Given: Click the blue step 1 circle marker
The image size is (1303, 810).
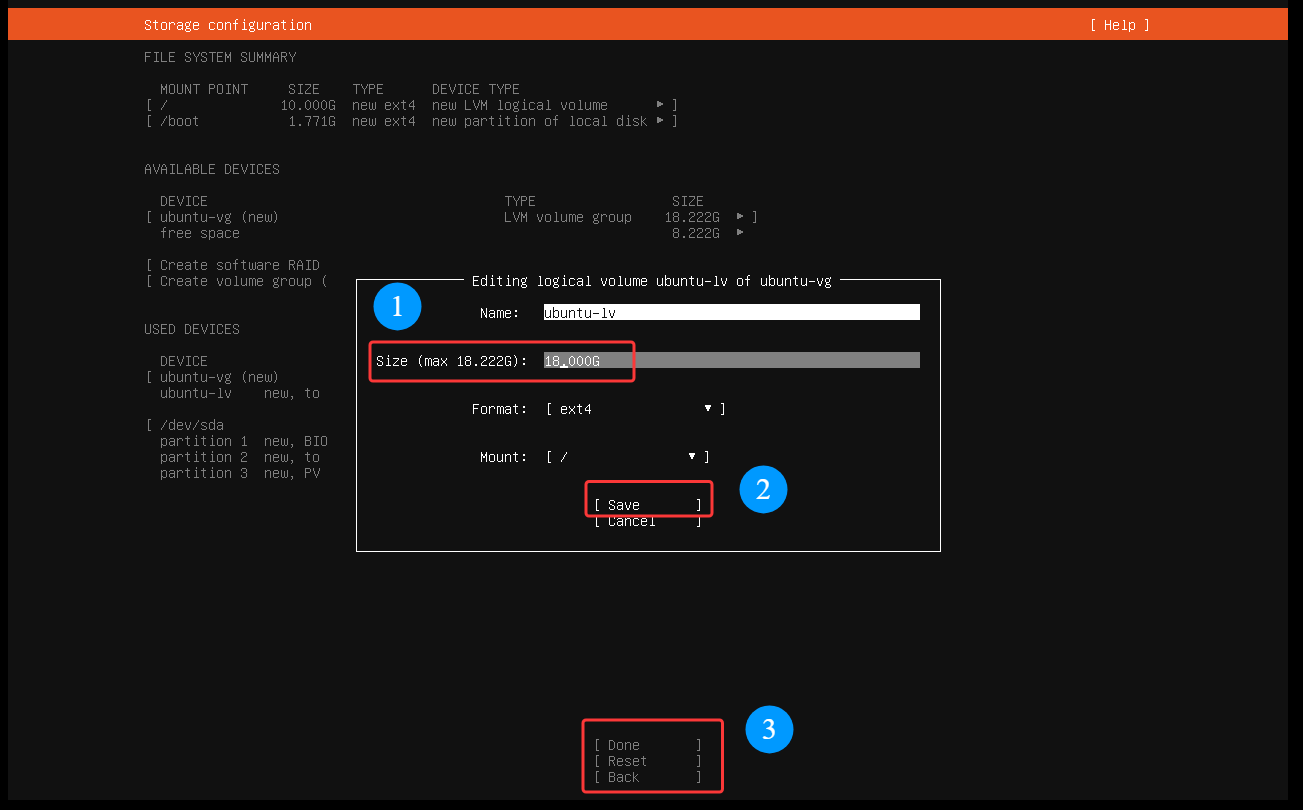Looking at the screenshot, I should click(397, 307).
